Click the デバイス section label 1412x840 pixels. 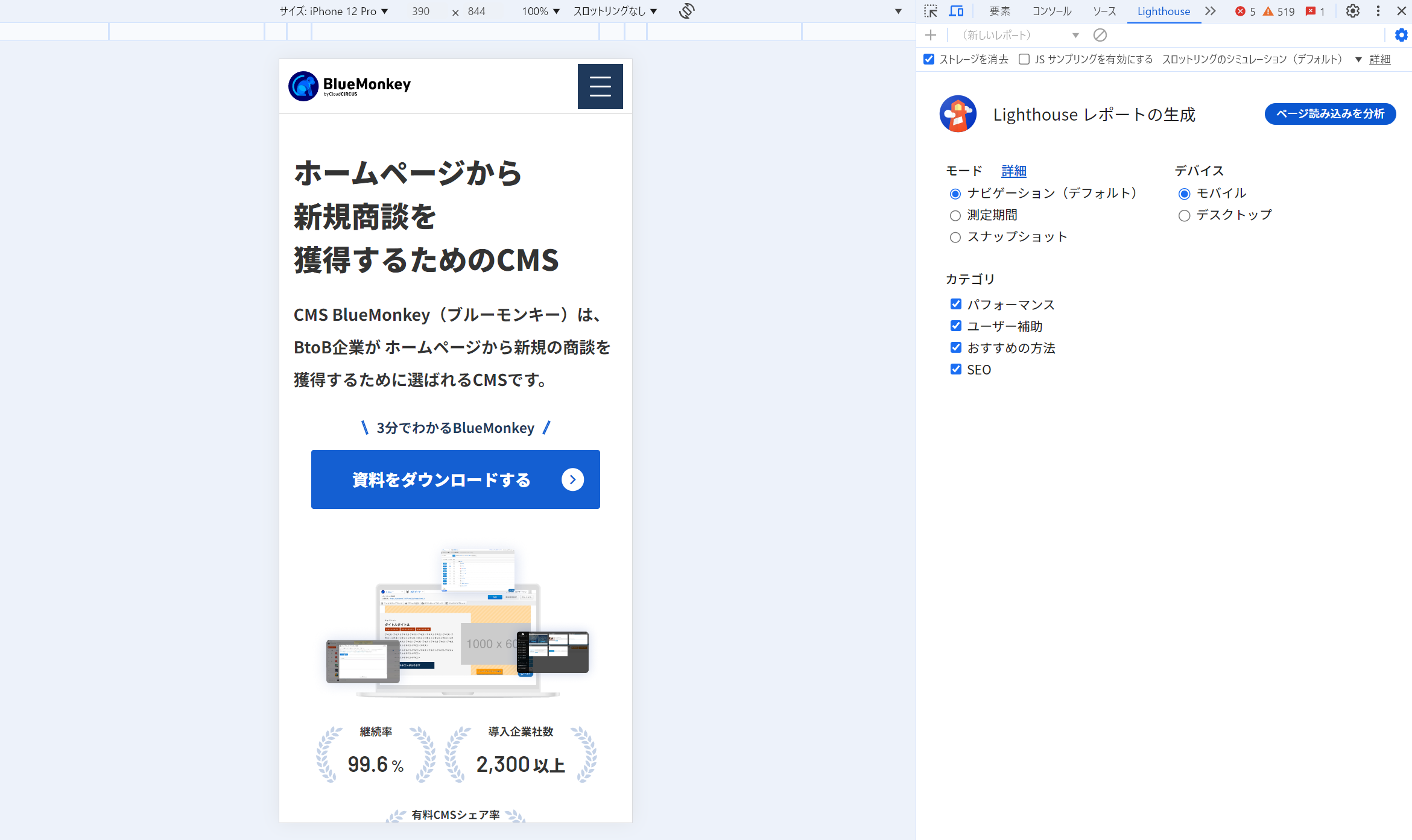[x=1199, y=171]
